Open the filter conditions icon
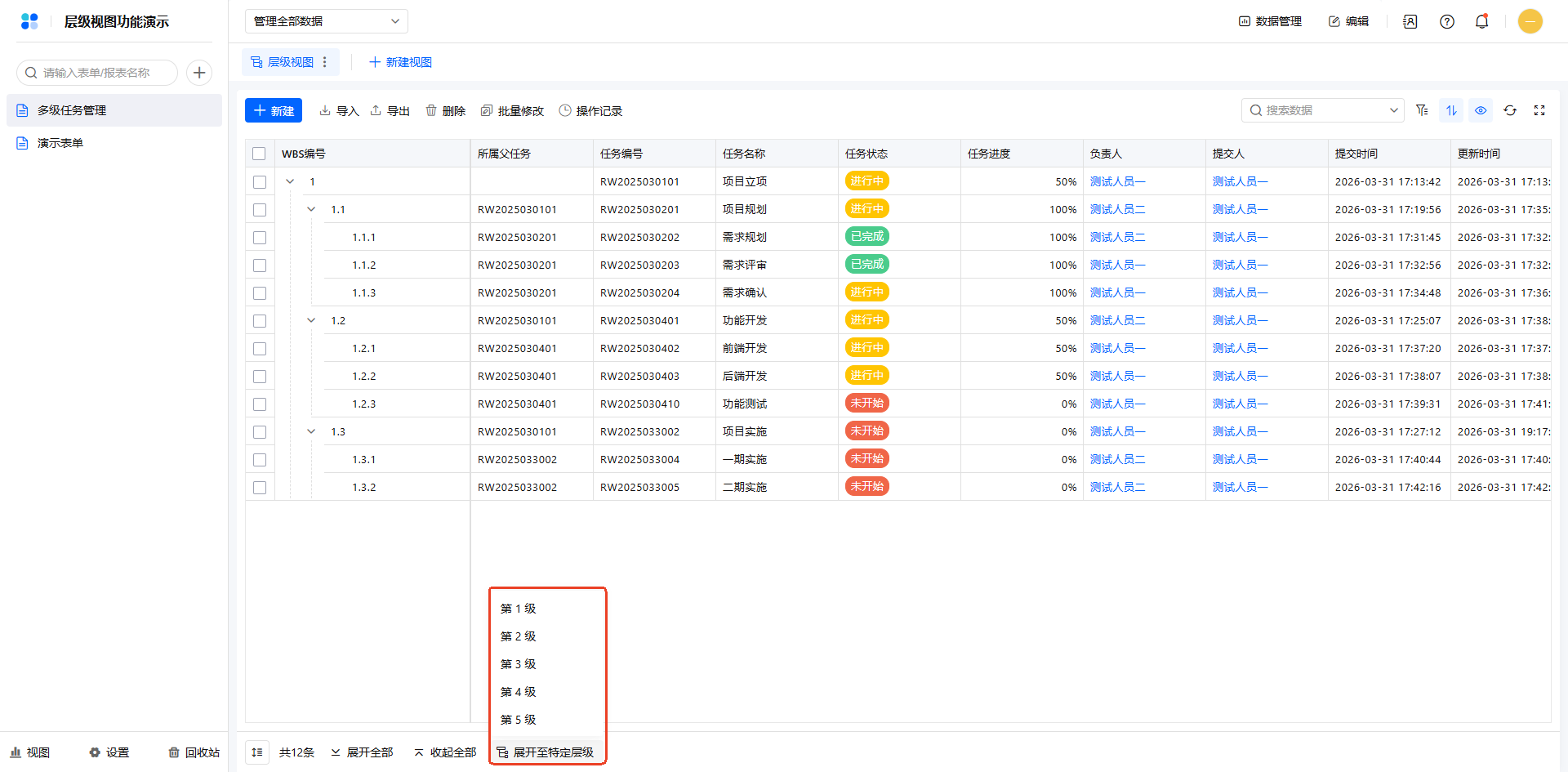The image size is (1568, 772). point(1422,110)
